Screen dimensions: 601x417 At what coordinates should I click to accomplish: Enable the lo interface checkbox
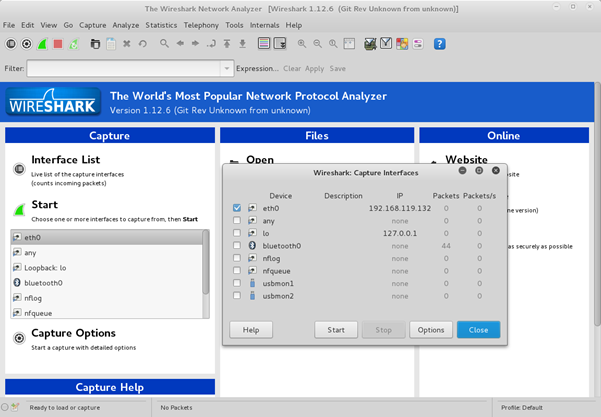coord(236,233)
